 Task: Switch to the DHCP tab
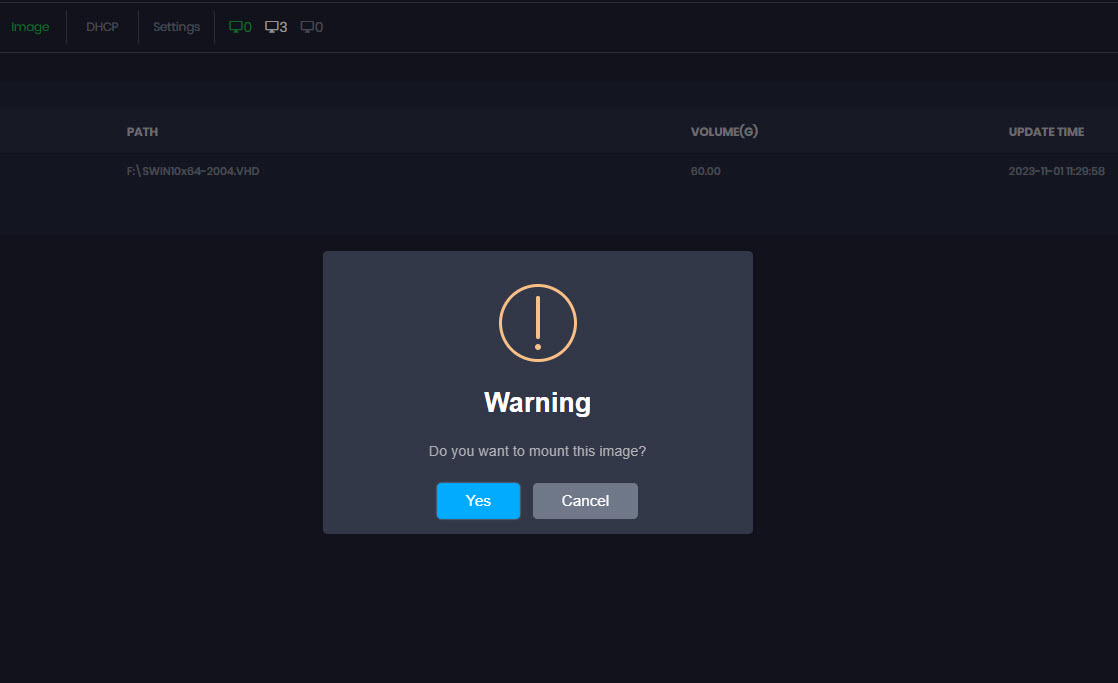(x=102, y=27)
